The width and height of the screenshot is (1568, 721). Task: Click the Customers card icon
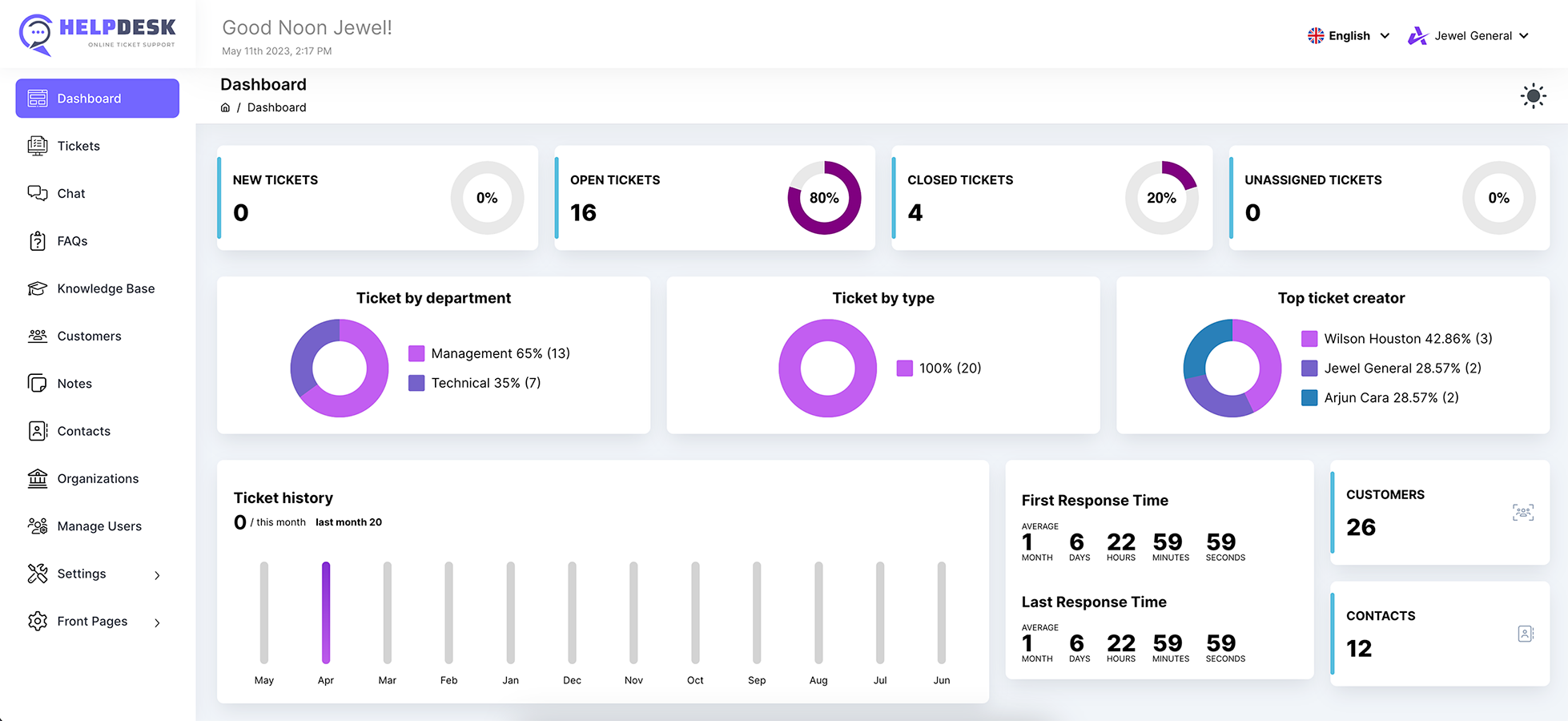coord(1524,512)
